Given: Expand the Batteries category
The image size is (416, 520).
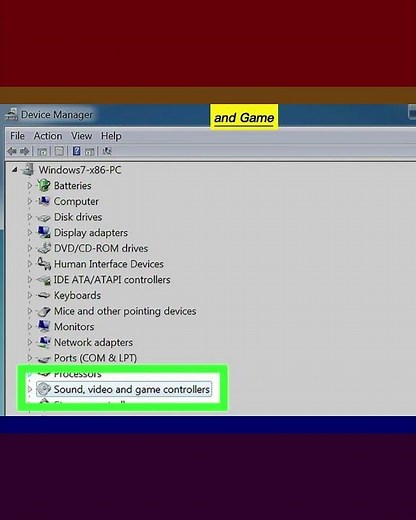Looking at the screenshot, I should [30, 185].
